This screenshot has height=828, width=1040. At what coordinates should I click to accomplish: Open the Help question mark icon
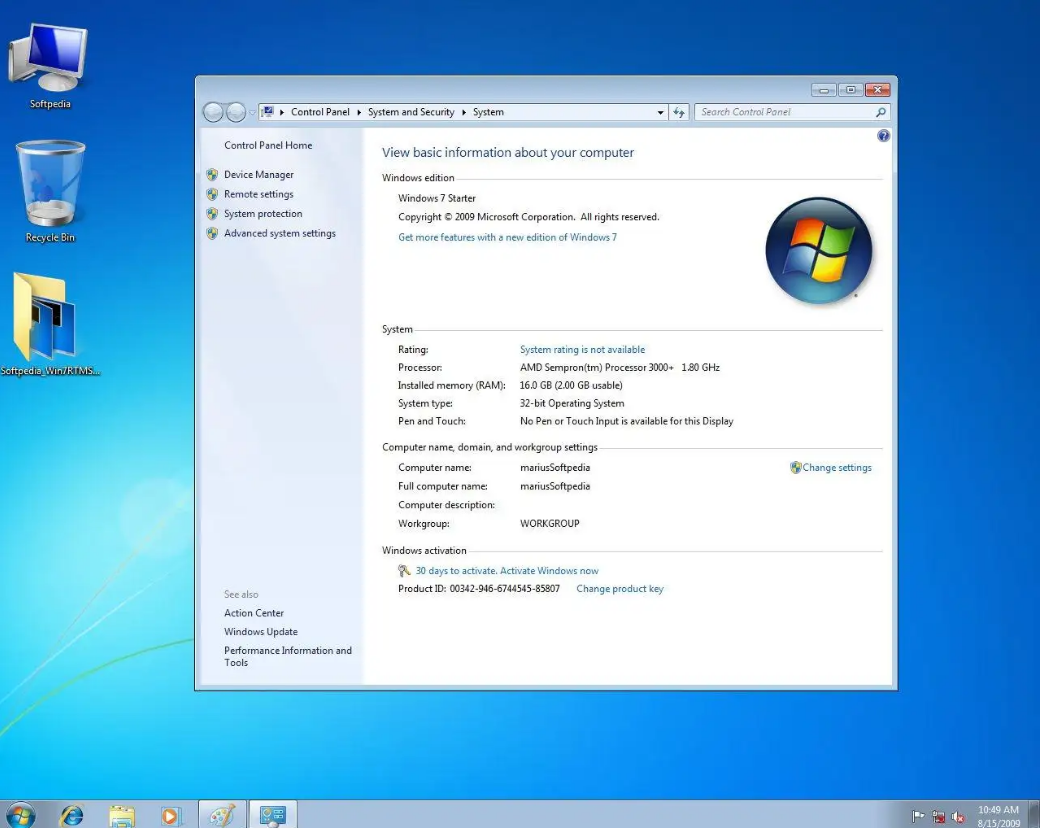(x=883, y=136)
